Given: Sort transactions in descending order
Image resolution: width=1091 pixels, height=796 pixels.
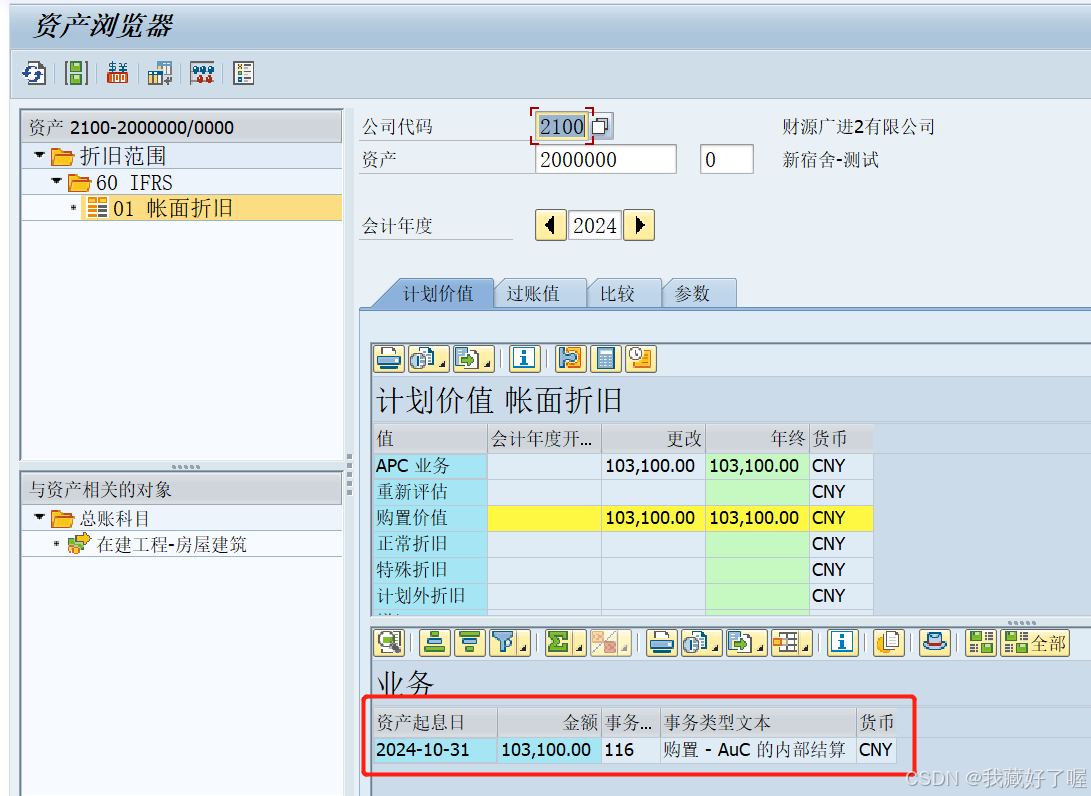Looking at the screenshot, I should point(470,643).
